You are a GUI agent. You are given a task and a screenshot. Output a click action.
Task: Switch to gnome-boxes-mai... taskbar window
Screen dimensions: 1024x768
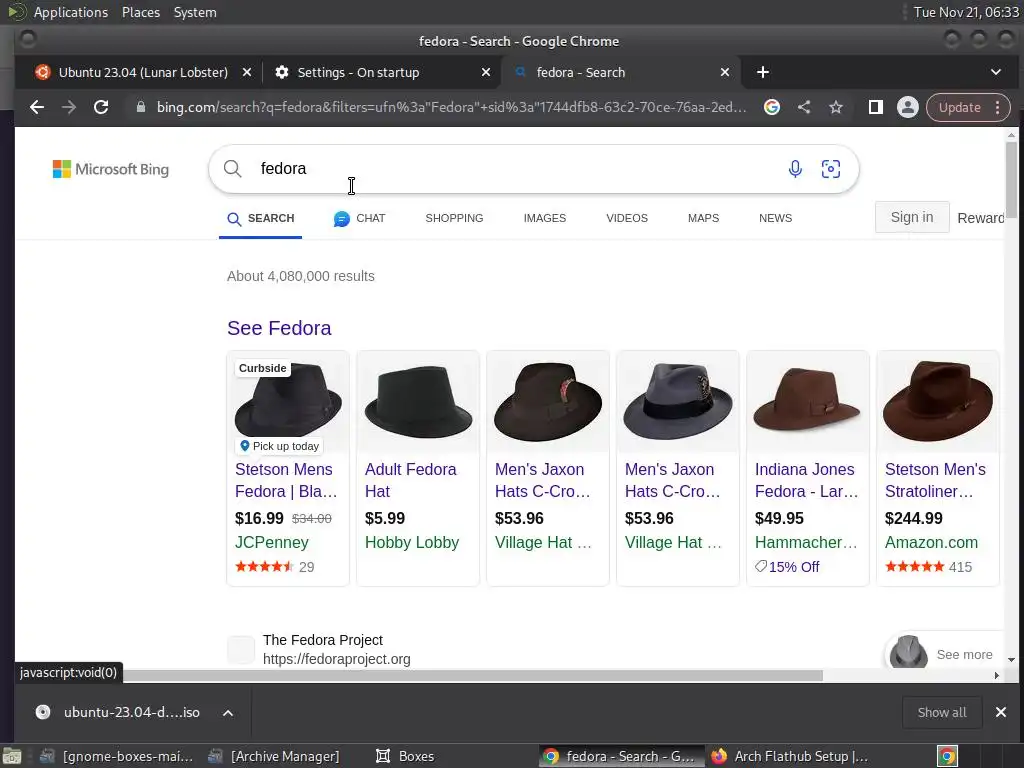[118, 756]
